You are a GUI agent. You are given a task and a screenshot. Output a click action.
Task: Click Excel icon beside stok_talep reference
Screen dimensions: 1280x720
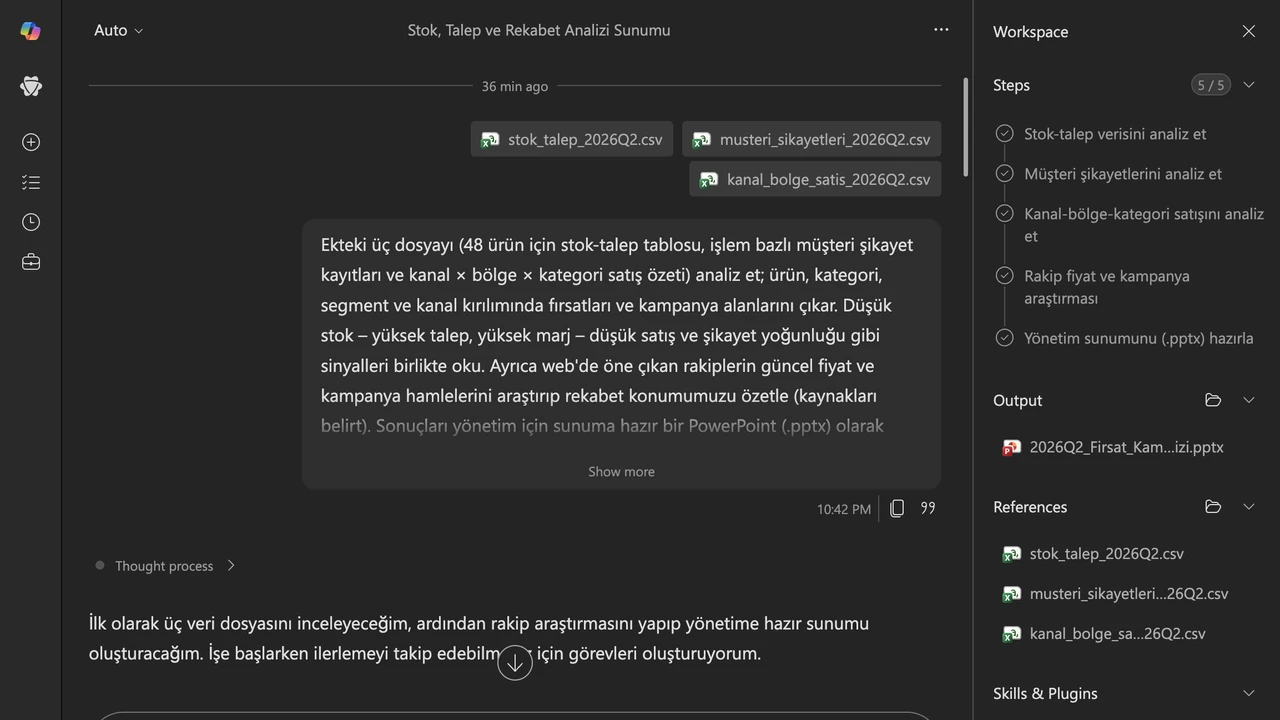[x=1011, y=554]
